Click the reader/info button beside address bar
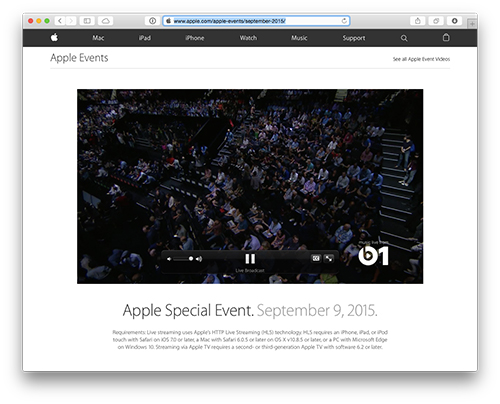 [x=152, y=21]
